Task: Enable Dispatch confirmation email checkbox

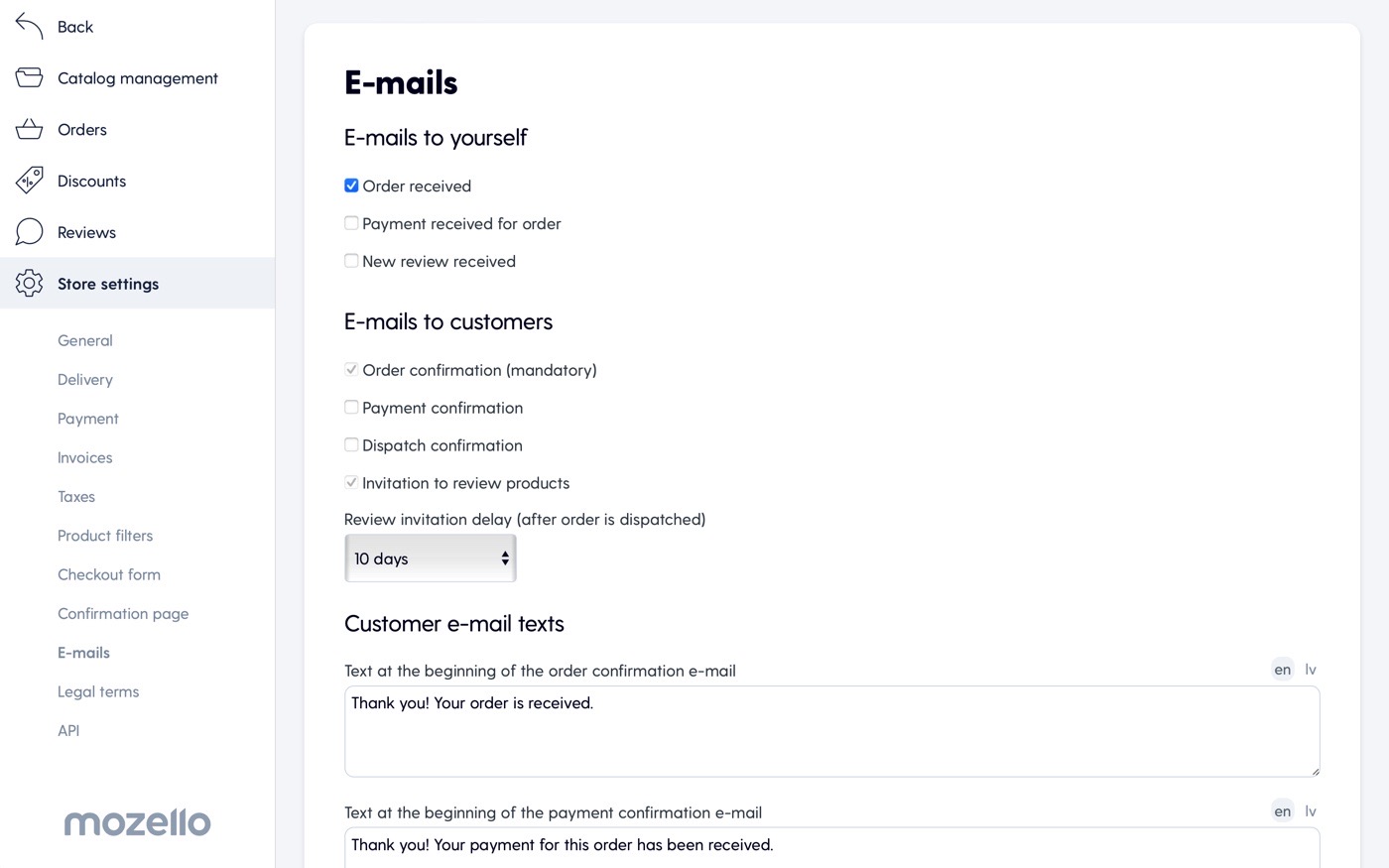Action: tap(351, 445)
